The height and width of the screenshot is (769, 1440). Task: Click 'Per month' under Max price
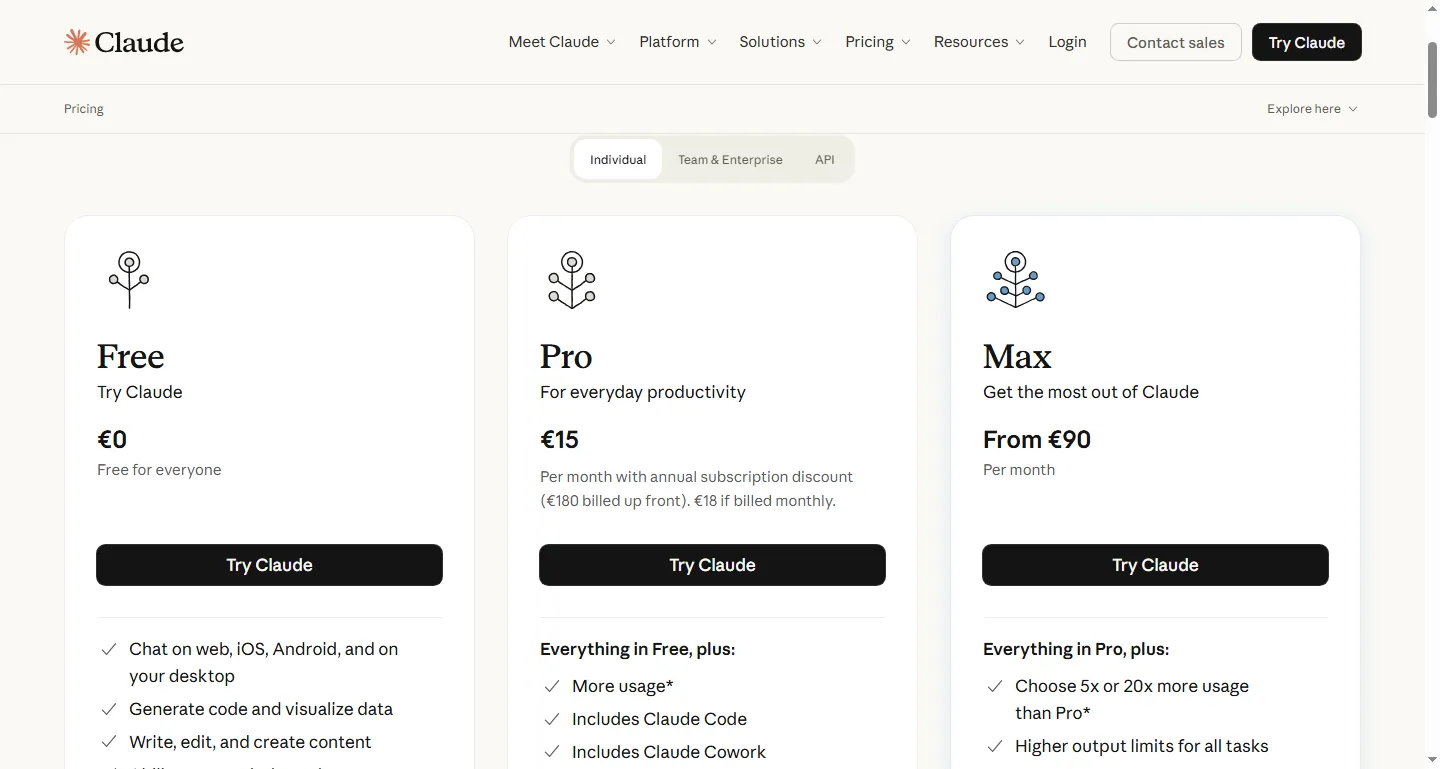pos(1019,470)
